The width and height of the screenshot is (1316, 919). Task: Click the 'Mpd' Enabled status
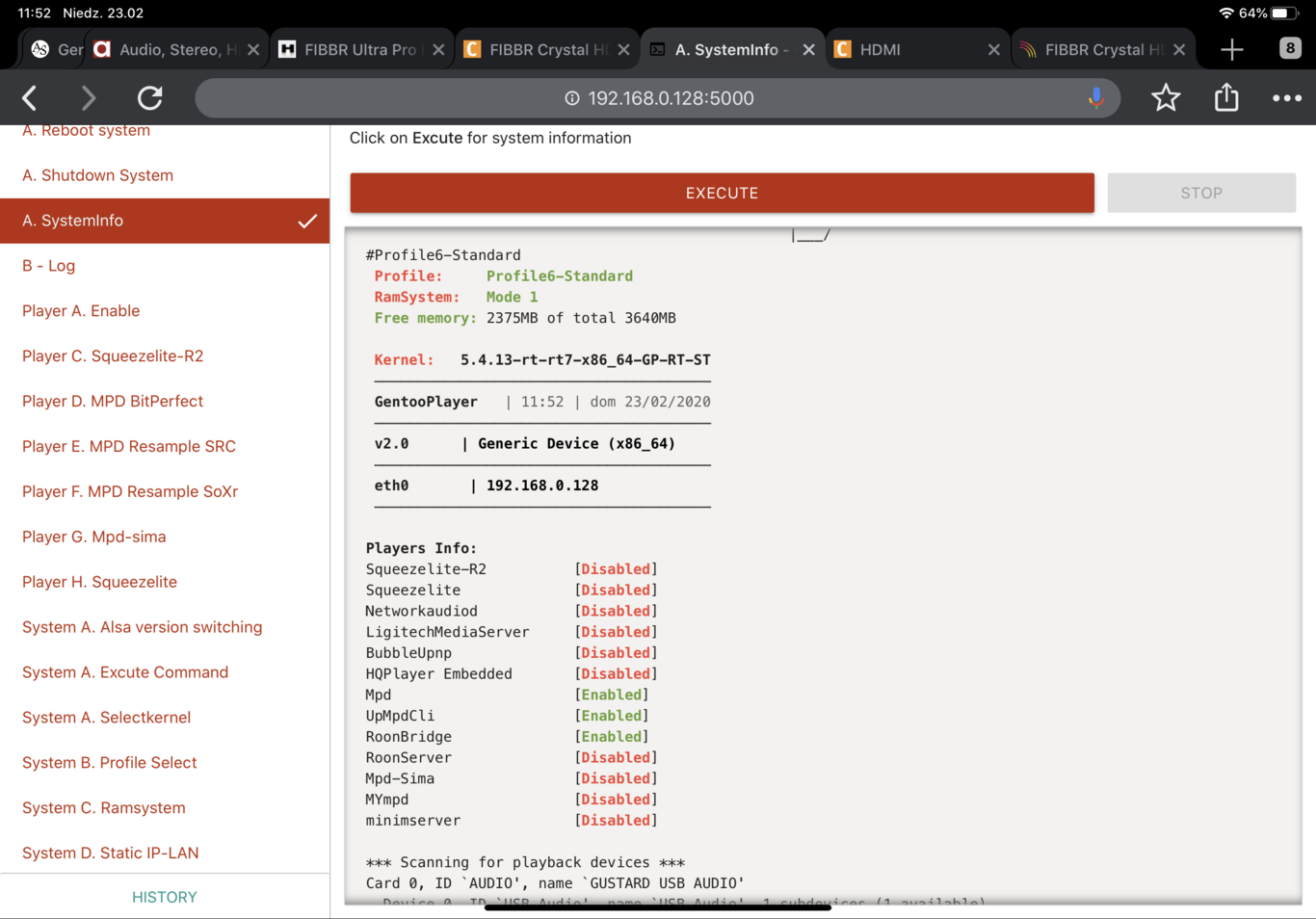(612, 696)
